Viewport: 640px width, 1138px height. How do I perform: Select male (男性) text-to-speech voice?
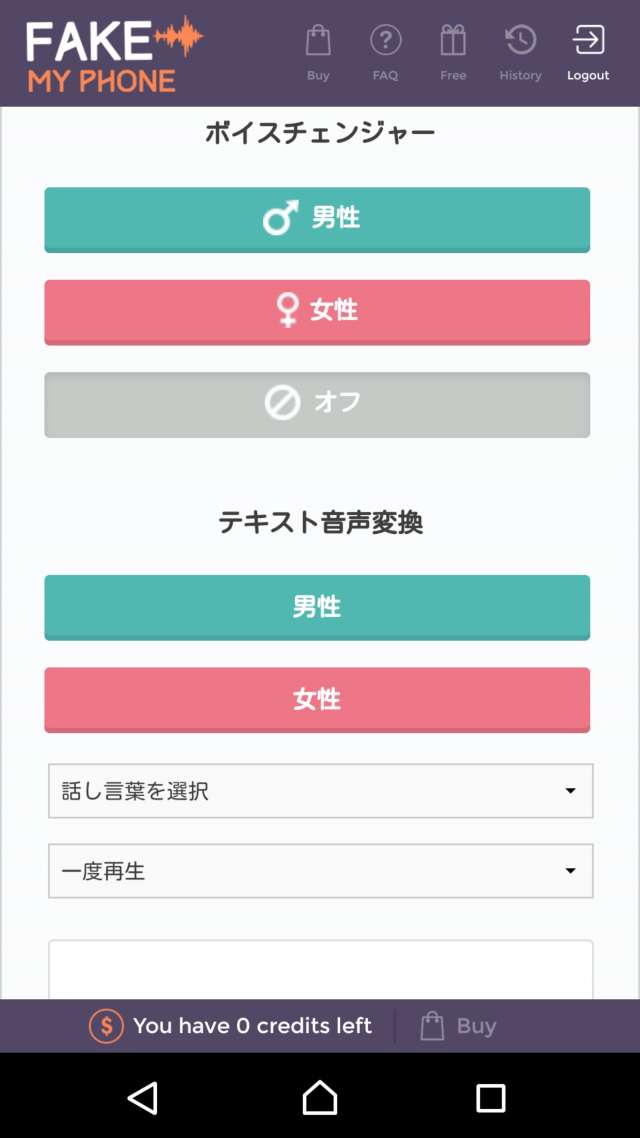click(x=317, y=607)
